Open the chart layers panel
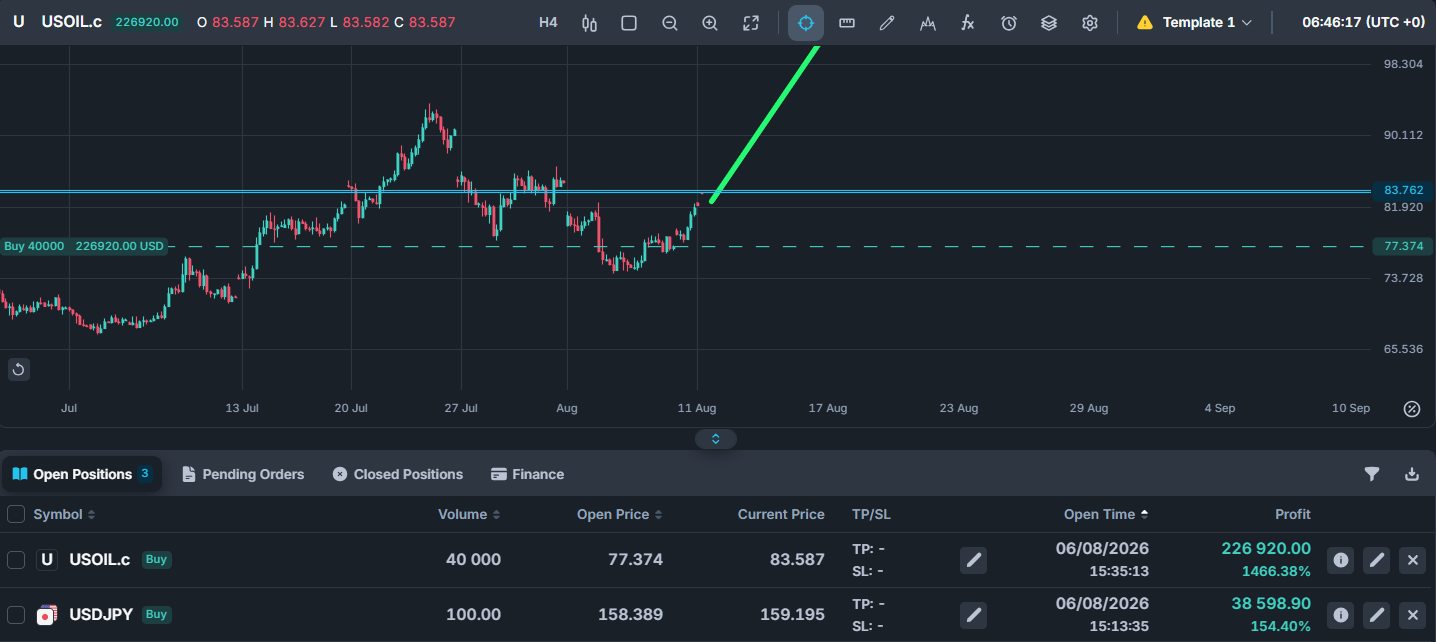This screenshot has width=1436, height=642. (1049, 23)
